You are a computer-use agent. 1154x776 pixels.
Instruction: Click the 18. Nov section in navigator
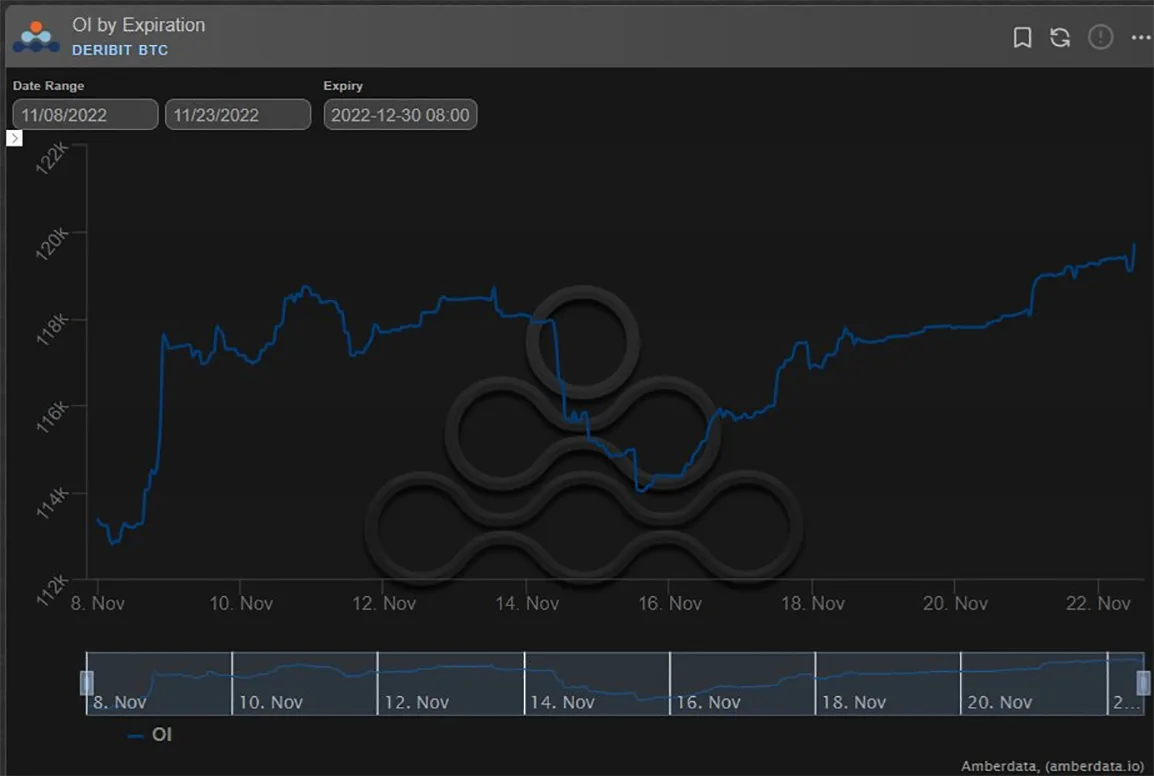coord(888,683)
